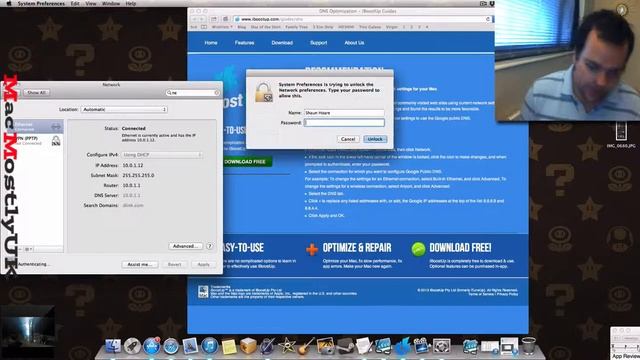Viewport: 640px width, 360px height.
Task: Open iMovie star icon in dock
Action: 287,346
